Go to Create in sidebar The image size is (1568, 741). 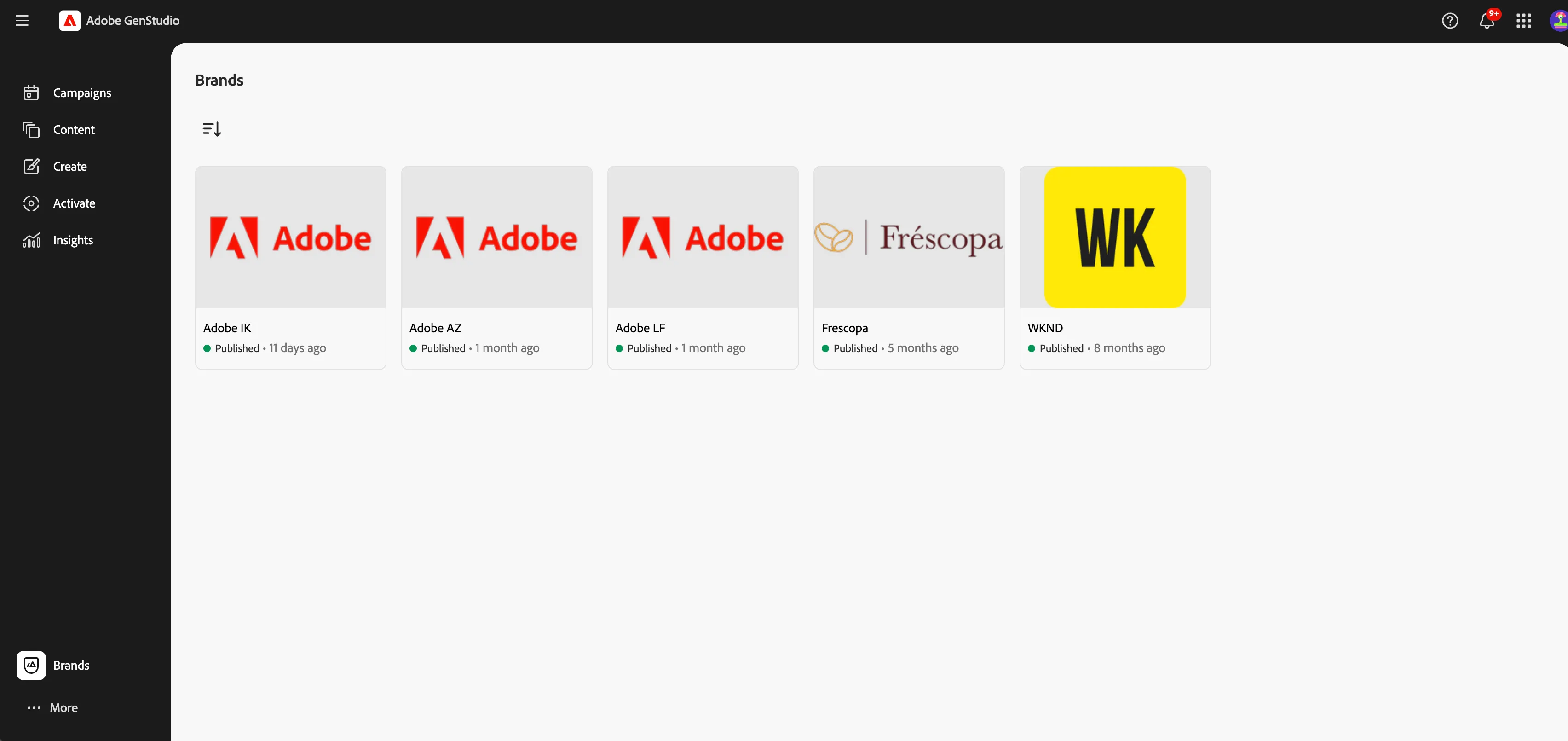[x=70, y=166]
